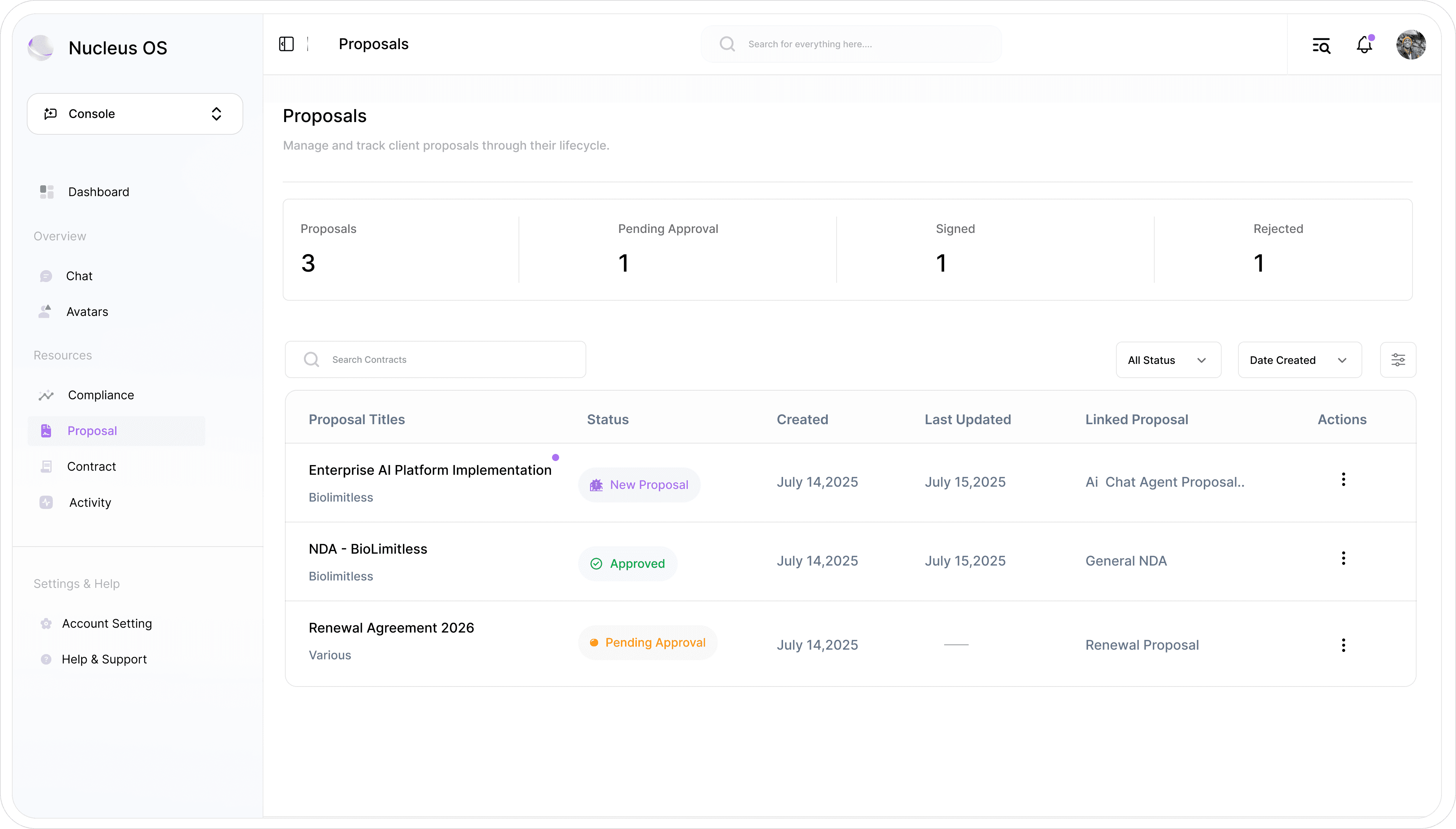
Task: Click the advanced search list icon
Action: click(1321, 45)
